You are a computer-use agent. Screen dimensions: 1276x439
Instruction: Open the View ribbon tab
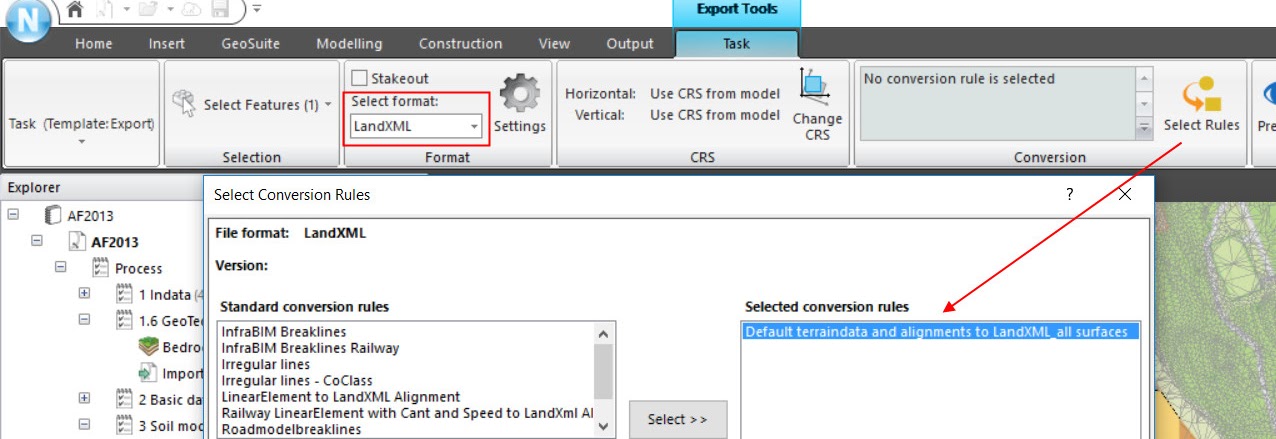coord(554,44)
